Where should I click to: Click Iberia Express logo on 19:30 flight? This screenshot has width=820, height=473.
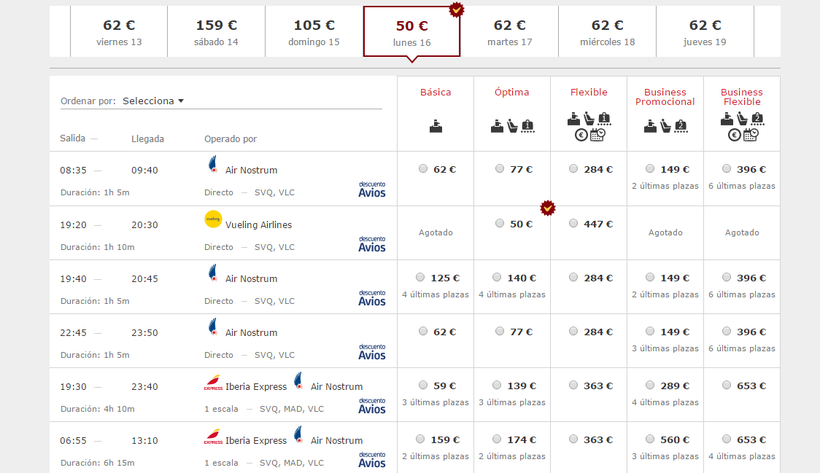(213, 383)
